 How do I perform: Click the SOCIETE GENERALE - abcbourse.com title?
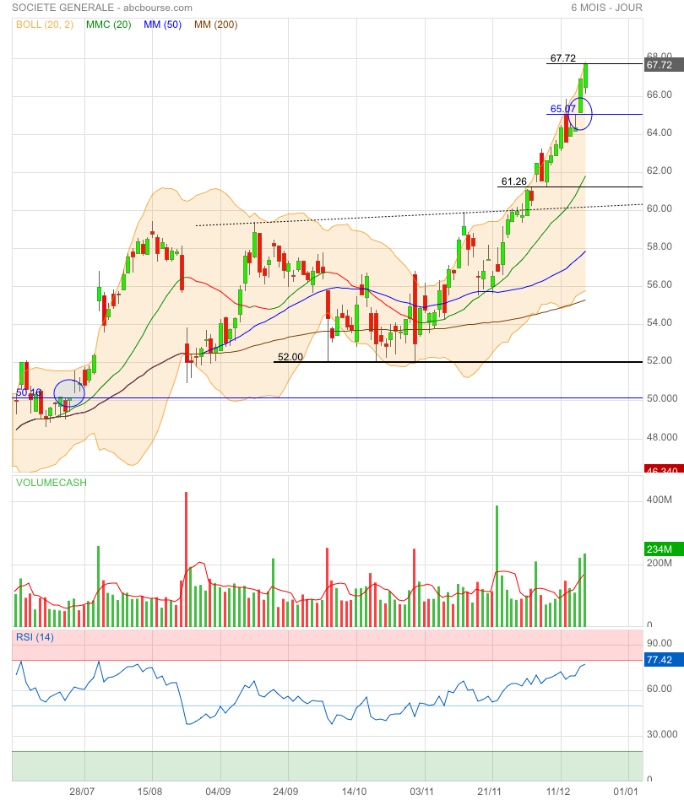click(102, 8)
